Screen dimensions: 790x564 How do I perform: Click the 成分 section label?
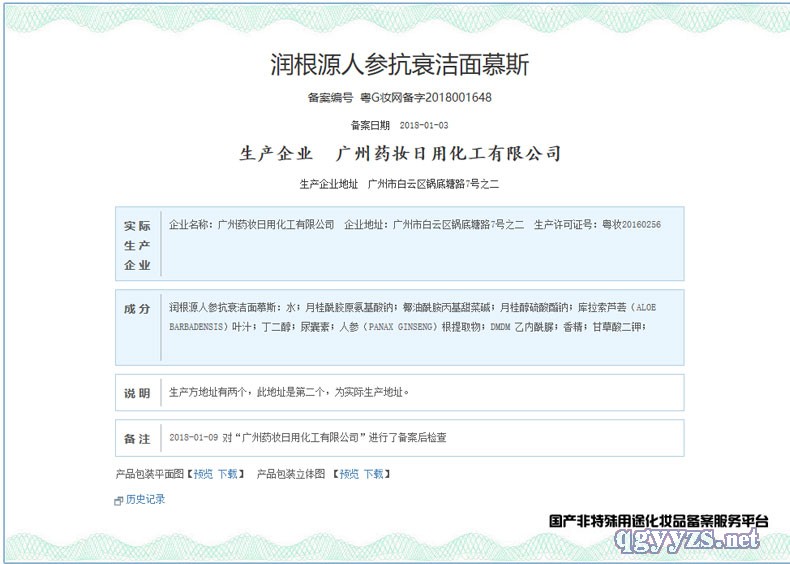pos(138,308)
